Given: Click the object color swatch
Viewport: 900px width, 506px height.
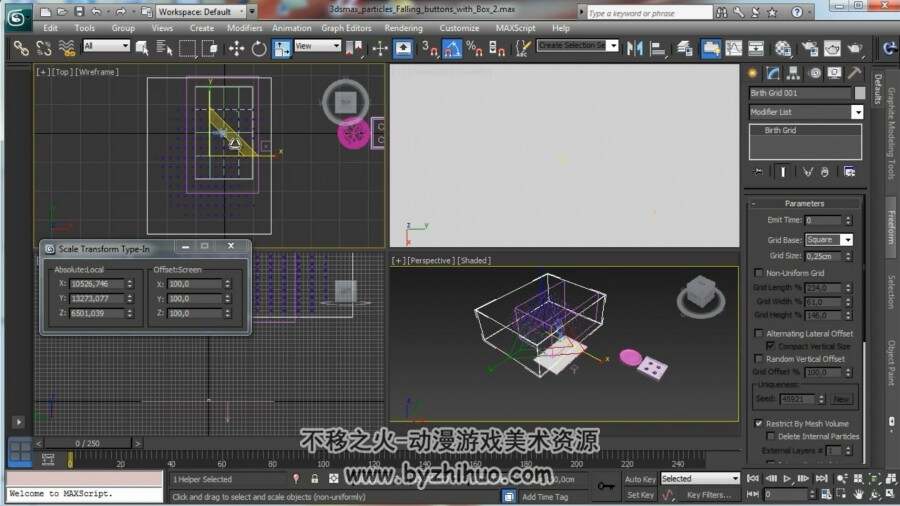Looking at the screenshot, I should tap(859, 93).
